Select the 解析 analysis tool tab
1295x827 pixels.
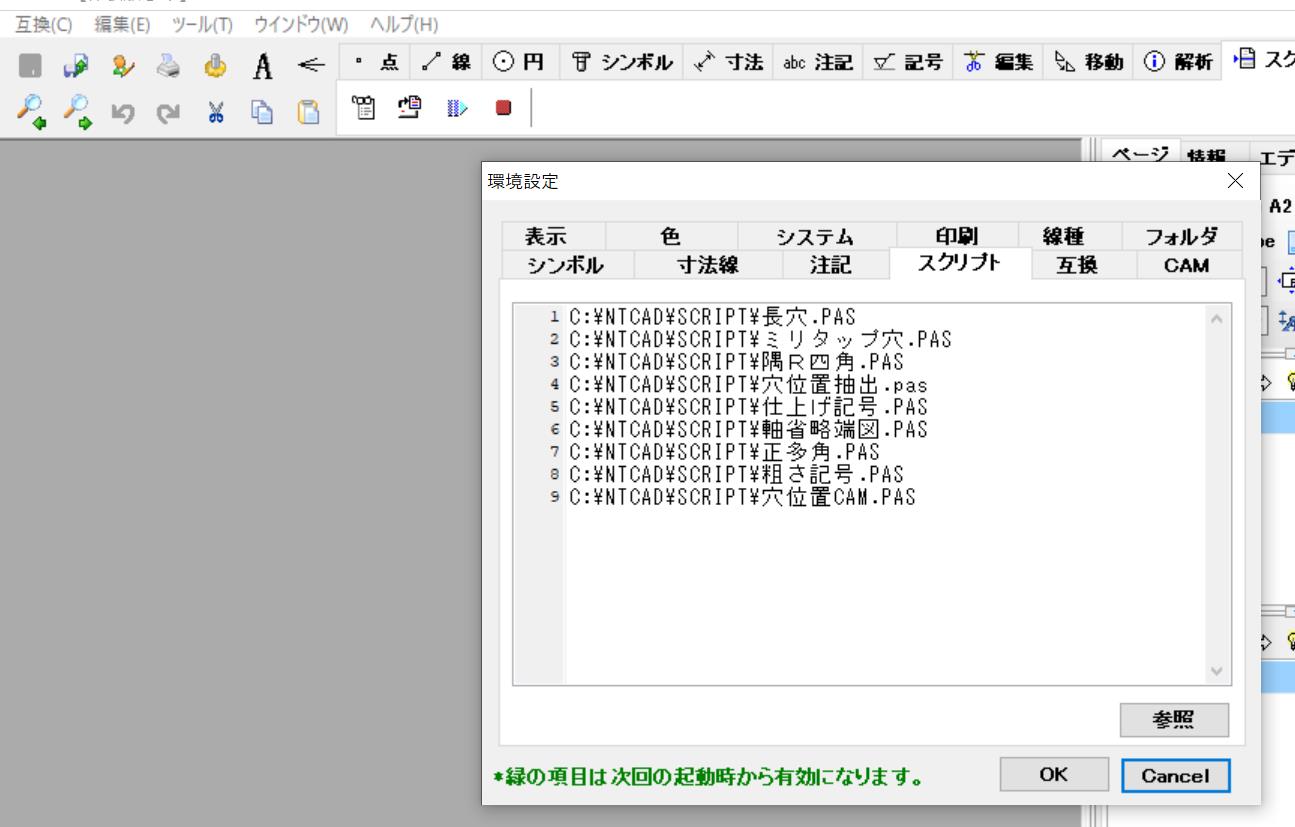click(1179, 63)
